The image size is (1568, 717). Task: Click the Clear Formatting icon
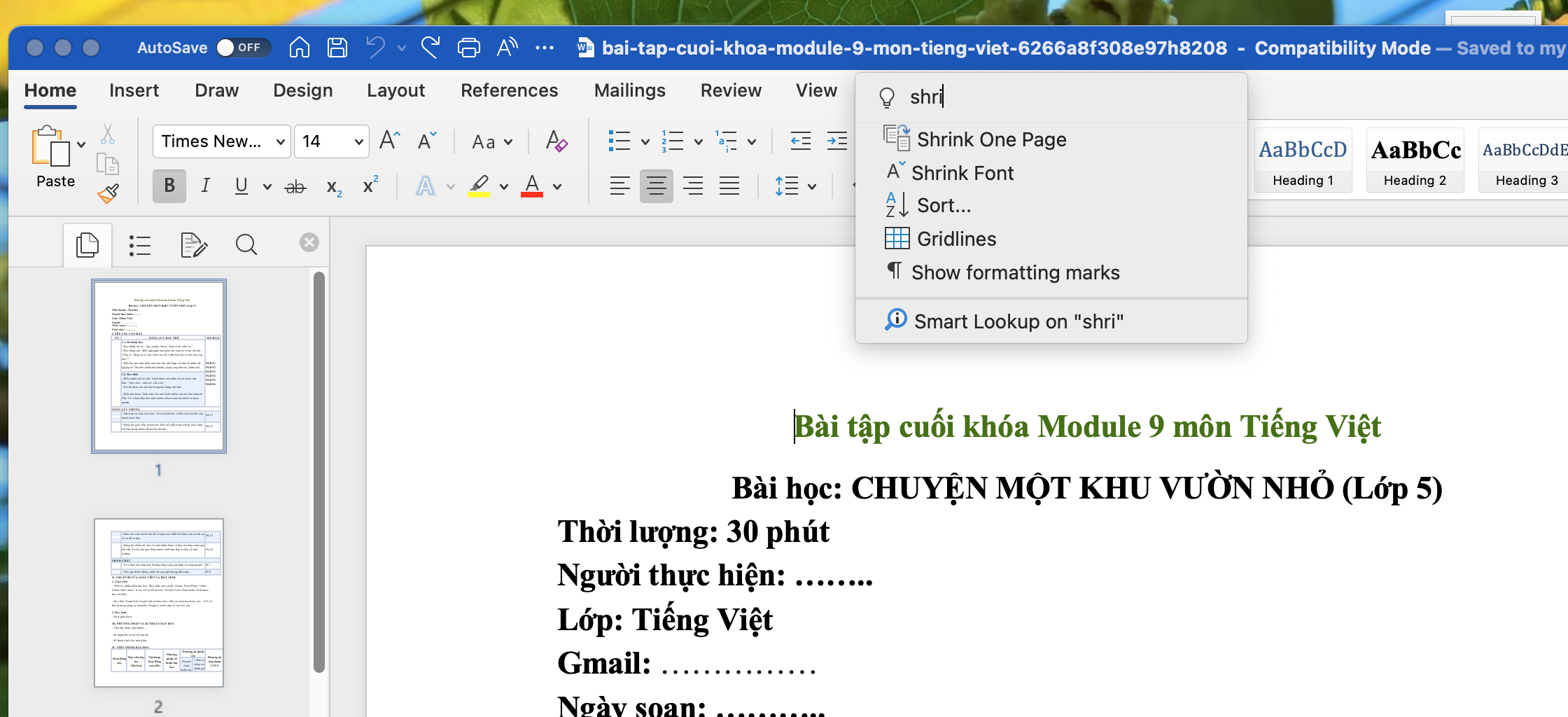point(556,141)
